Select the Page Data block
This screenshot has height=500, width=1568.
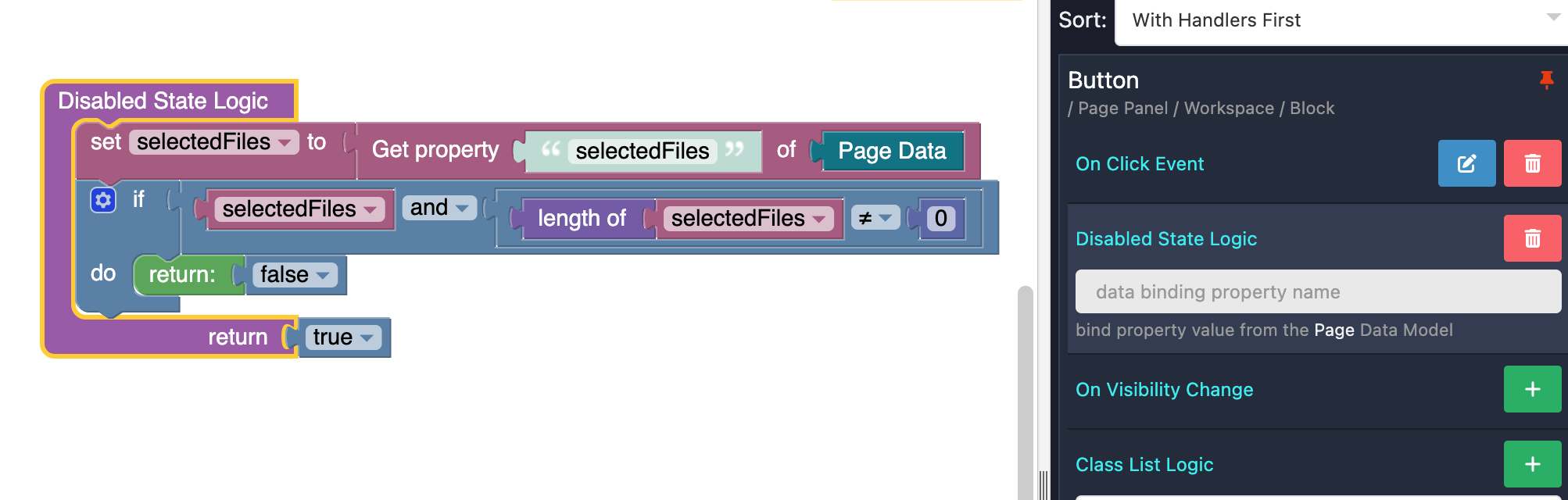pyautogui.click(x=892, y=151)
